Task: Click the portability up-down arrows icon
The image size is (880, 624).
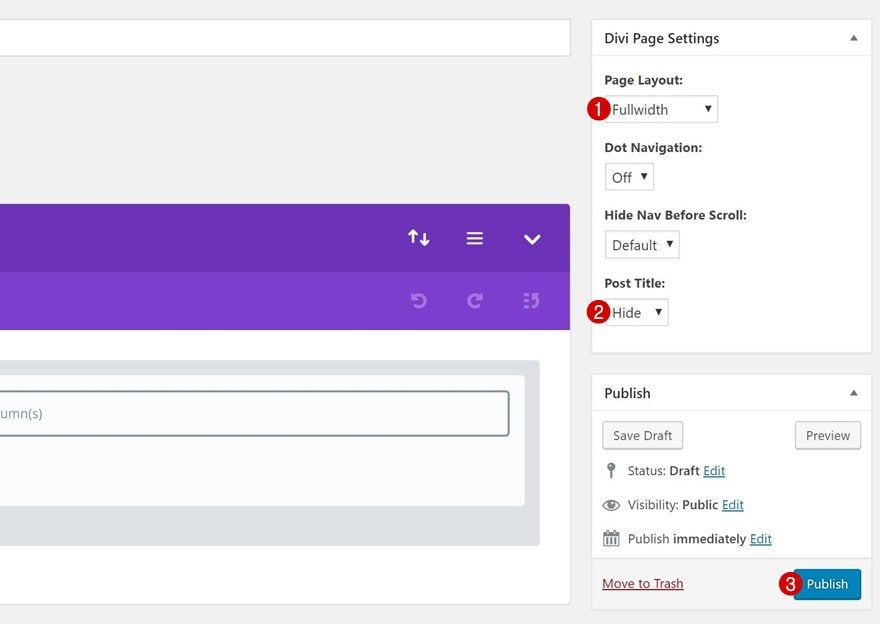Action: 418,238
